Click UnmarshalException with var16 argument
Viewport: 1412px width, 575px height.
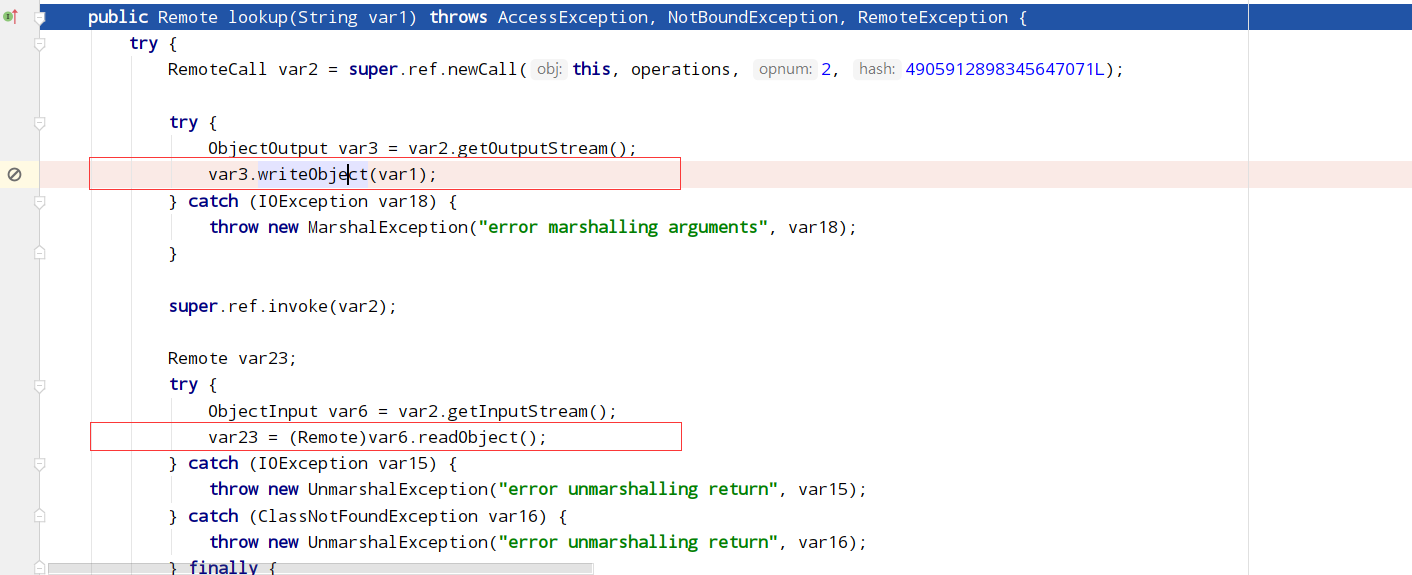point(397,542)
